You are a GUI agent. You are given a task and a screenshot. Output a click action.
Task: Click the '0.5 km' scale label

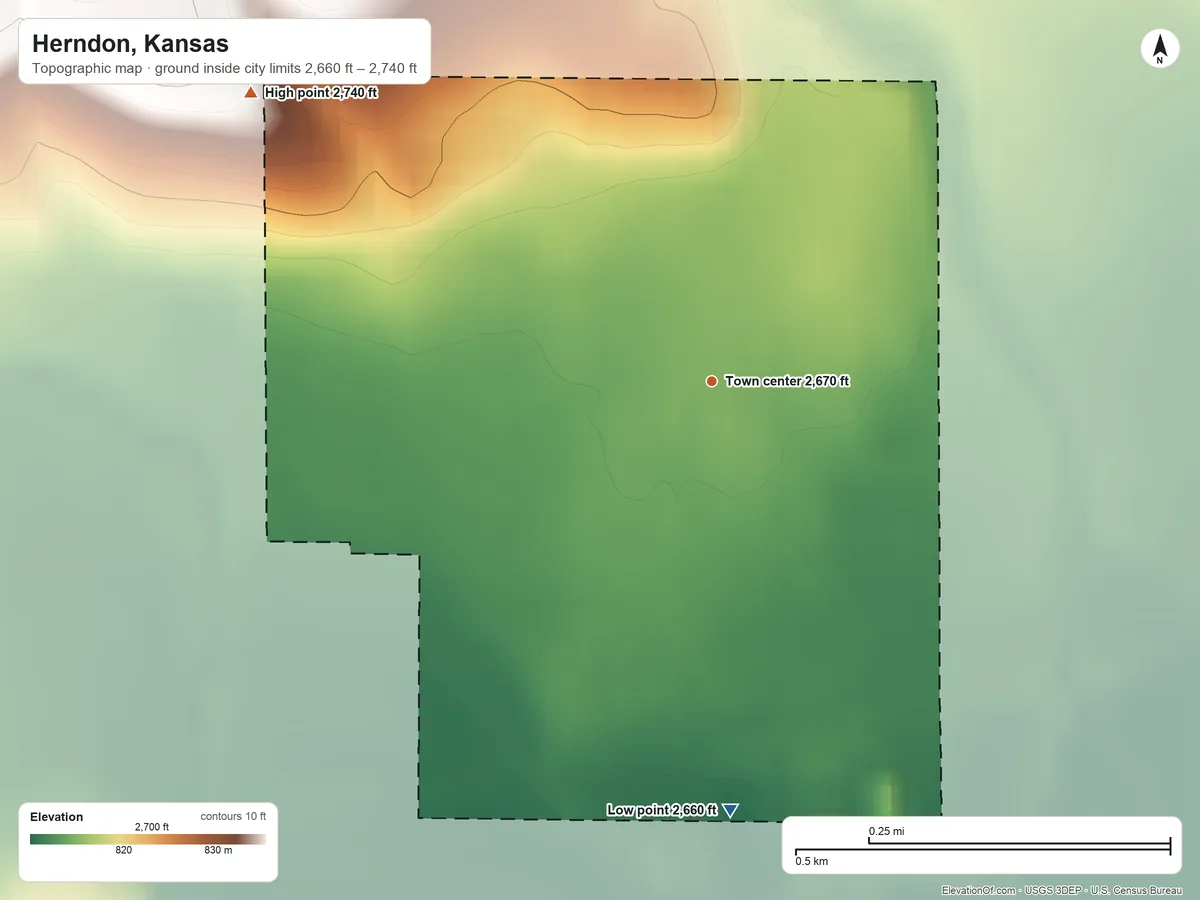(812, 861)
